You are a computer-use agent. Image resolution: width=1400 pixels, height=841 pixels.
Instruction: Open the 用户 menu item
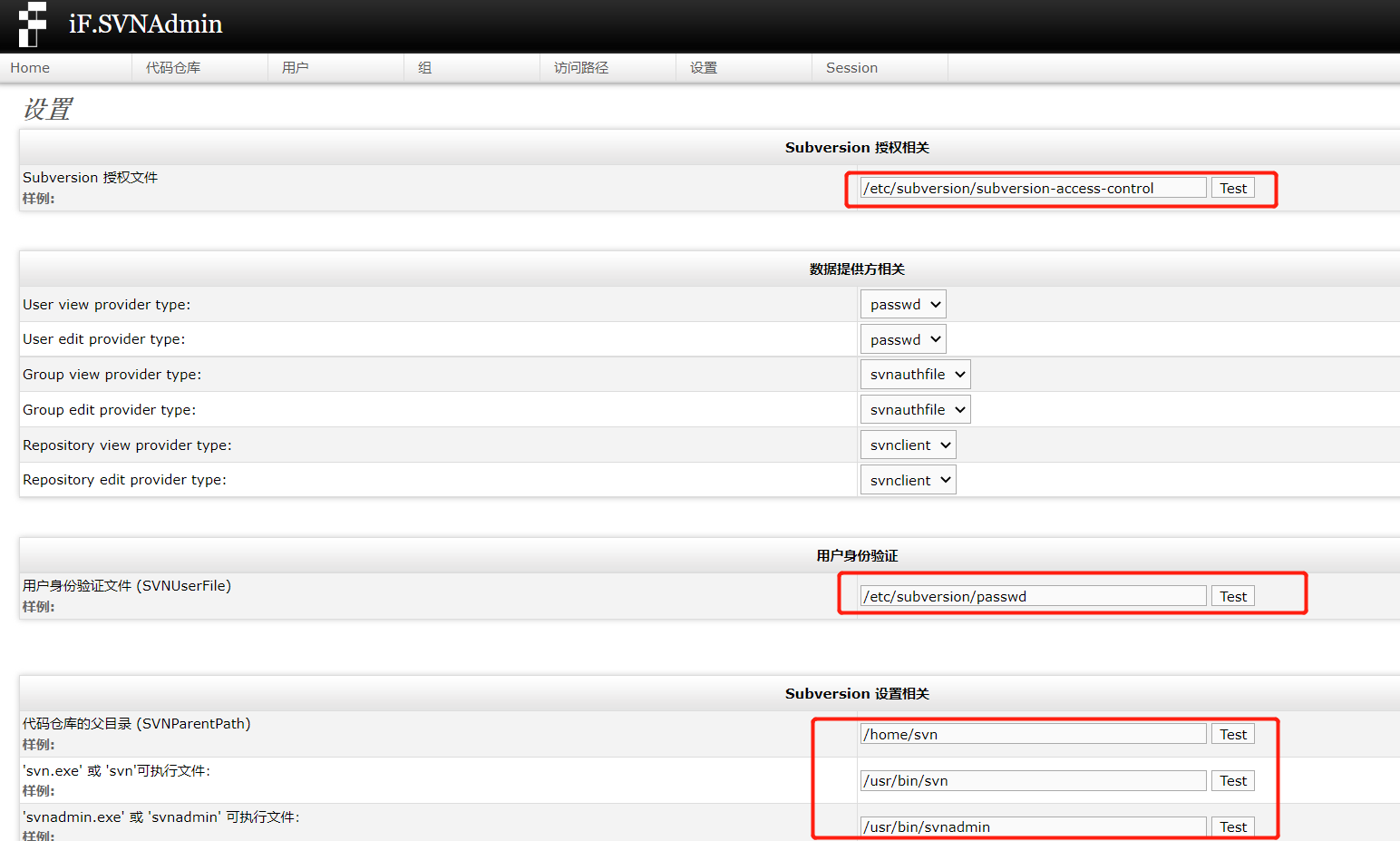[296, 68]
